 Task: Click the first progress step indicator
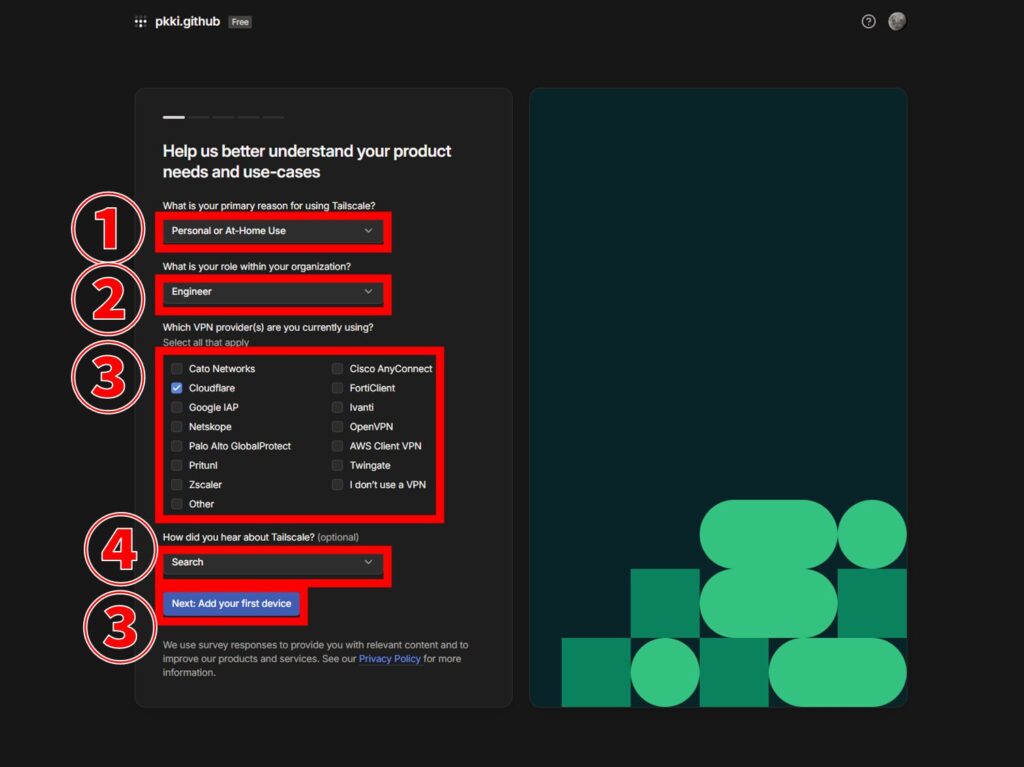pos(174,117)
